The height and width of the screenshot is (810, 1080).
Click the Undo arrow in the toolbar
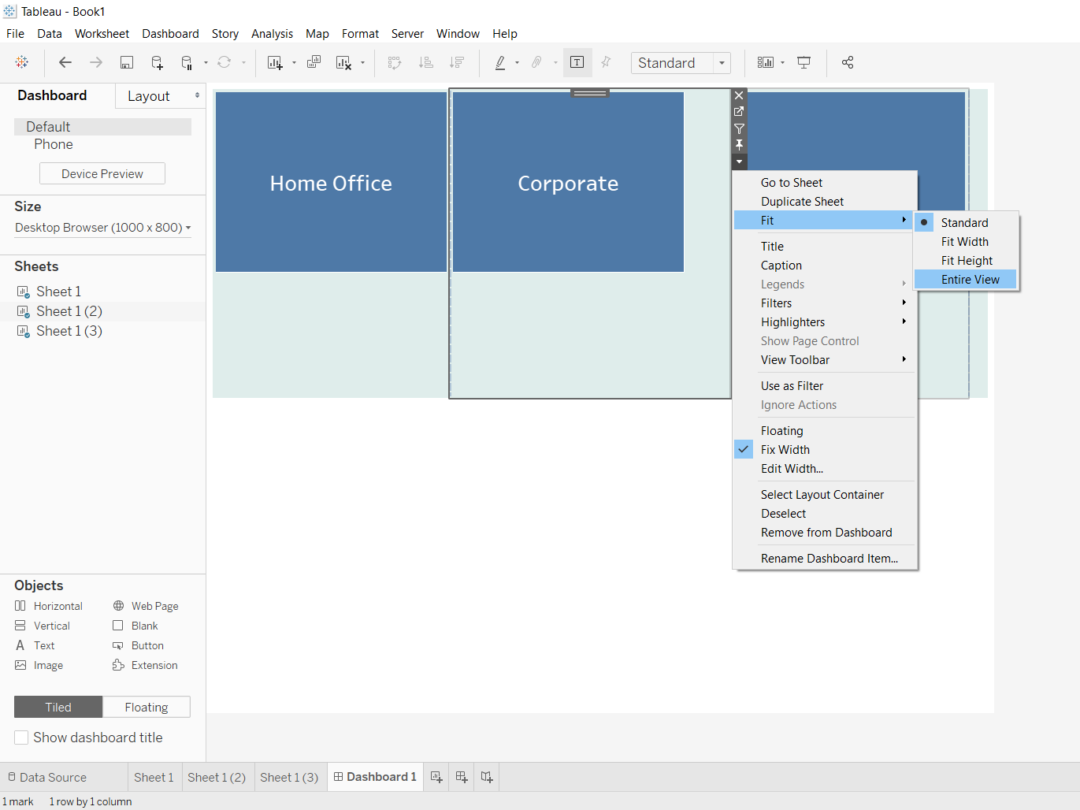coord(66,62)
